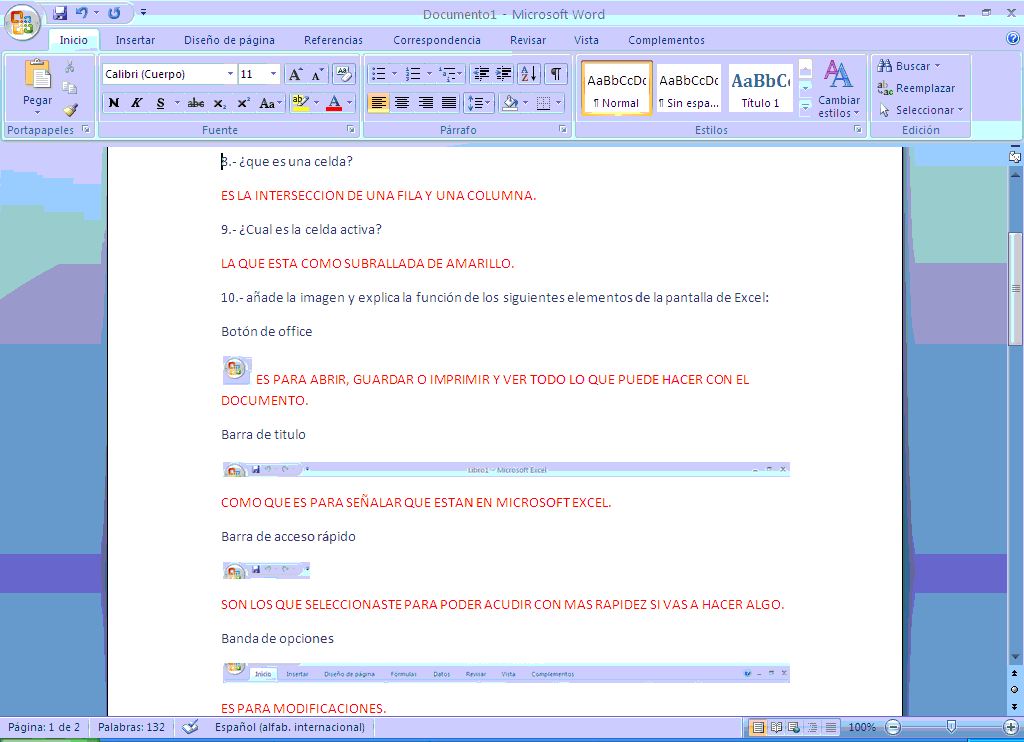Screen dimensions: 1024x742
Task: Shrink font size with smaller A icon
Action: [x=317, y=74]
